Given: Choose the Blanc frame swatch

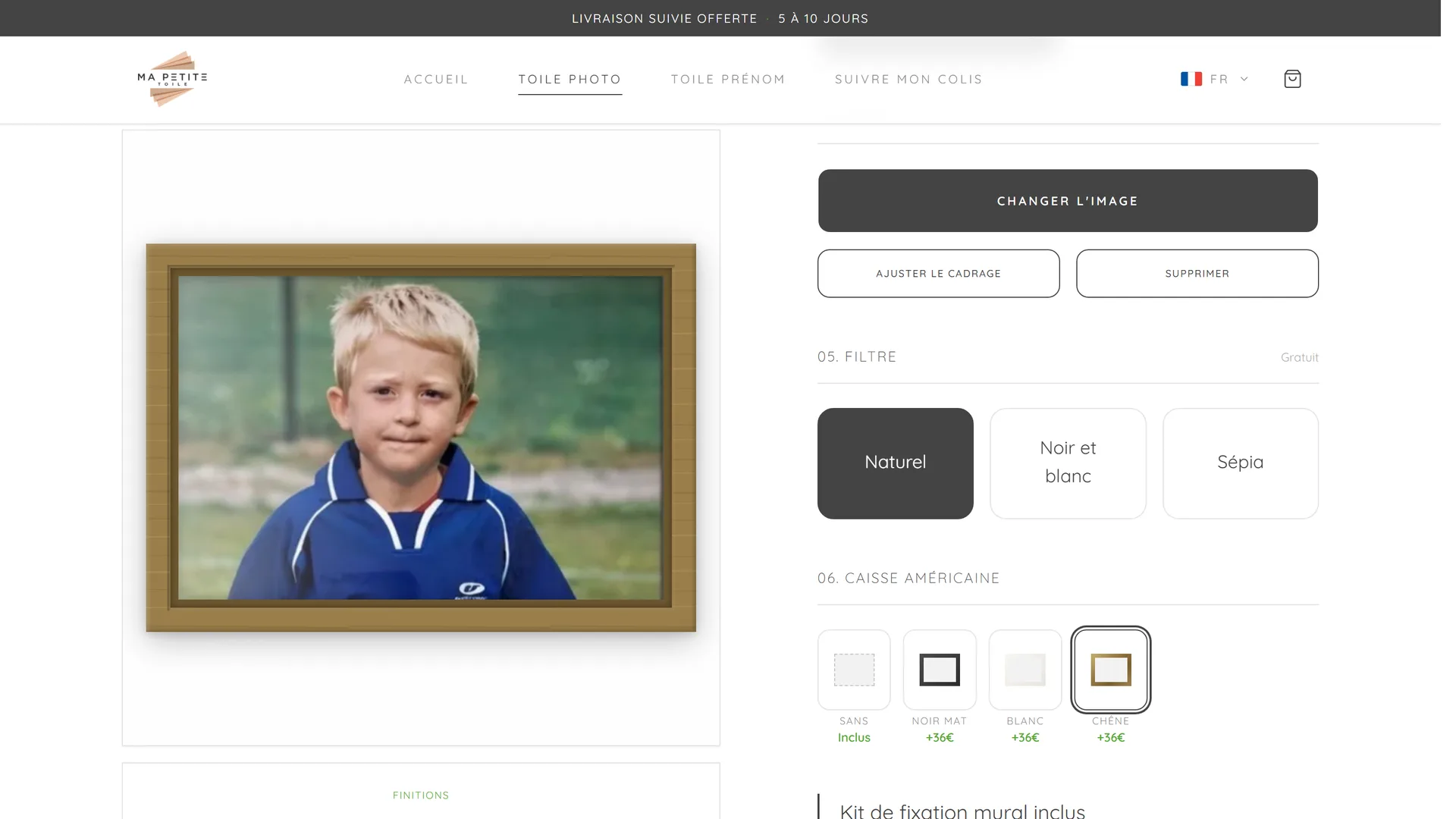Looking at the screenshot, I should click(x=1025, y=670).
